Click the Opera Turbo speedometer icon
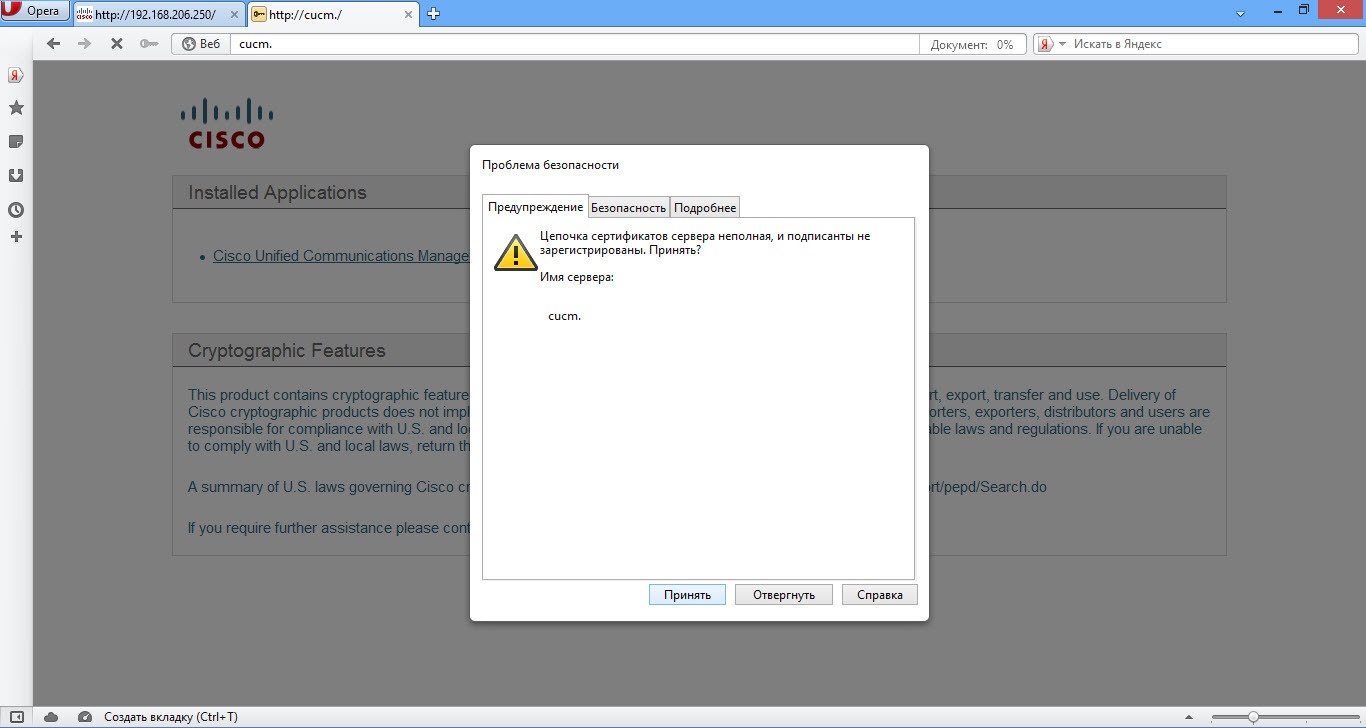 point(85,717)
